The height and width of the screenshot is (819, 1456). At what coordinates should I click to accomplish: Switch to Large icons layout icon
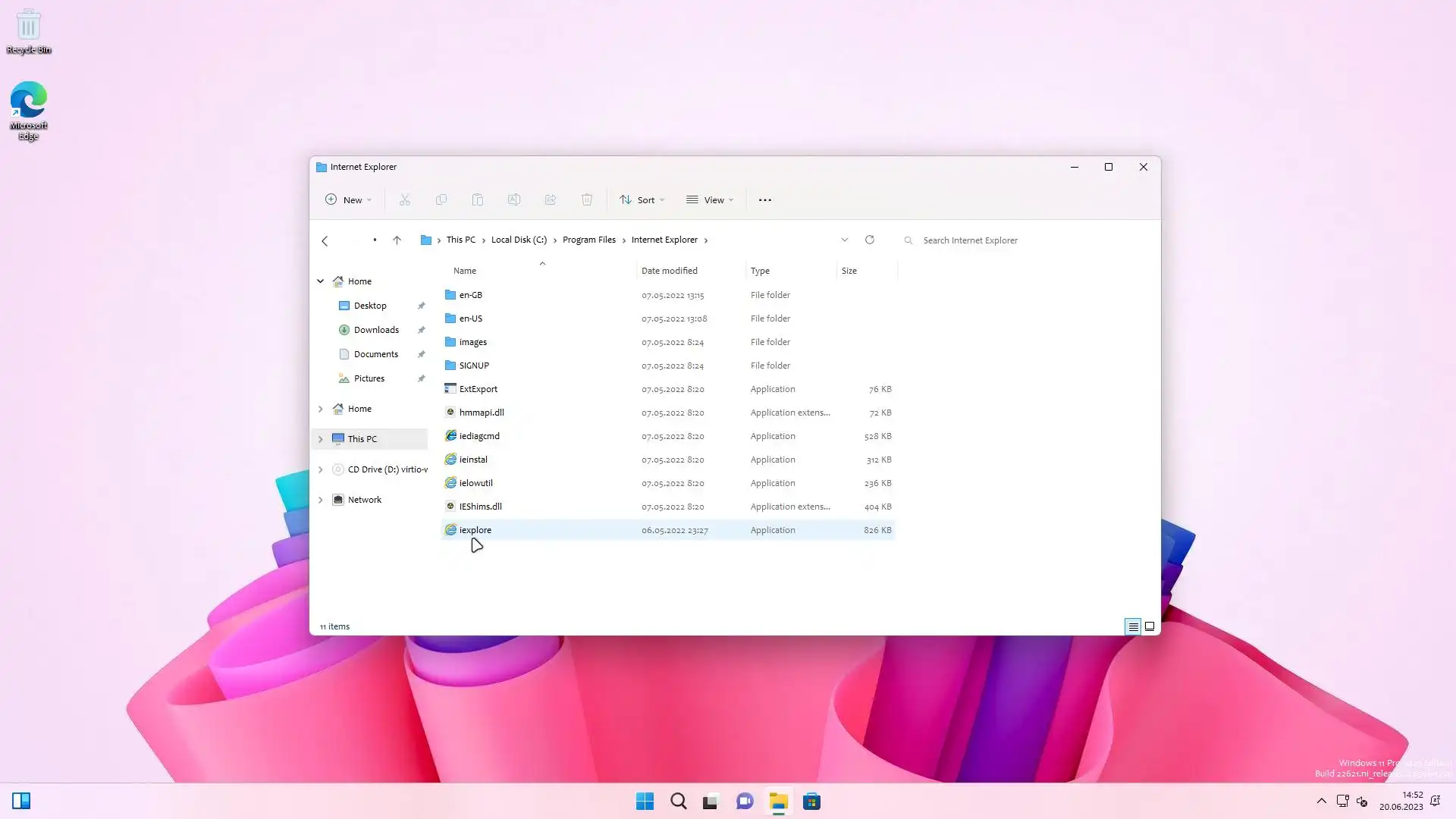click(x=1150, y=626)
